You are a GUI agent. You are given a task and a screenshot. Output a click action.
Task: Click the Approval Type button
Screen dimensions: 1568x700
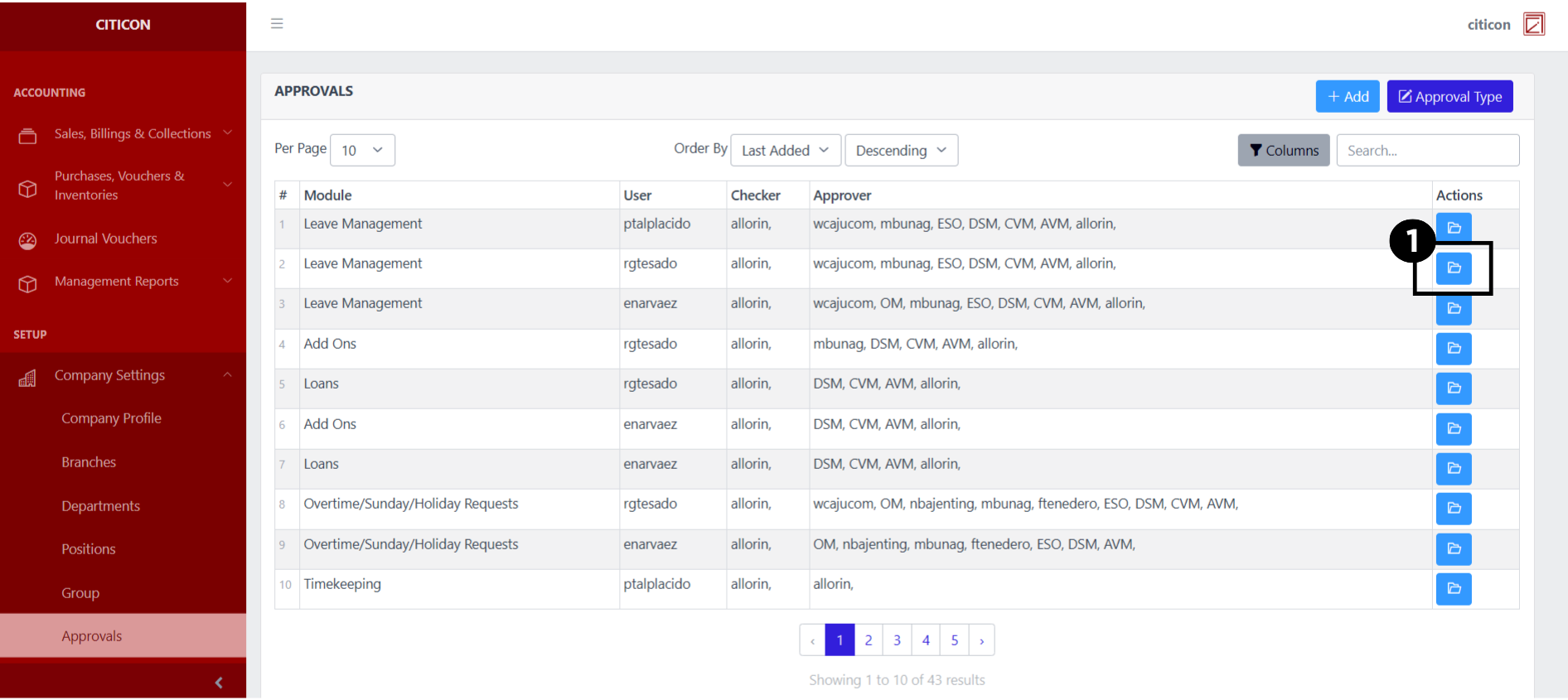tap(1449, 97)
